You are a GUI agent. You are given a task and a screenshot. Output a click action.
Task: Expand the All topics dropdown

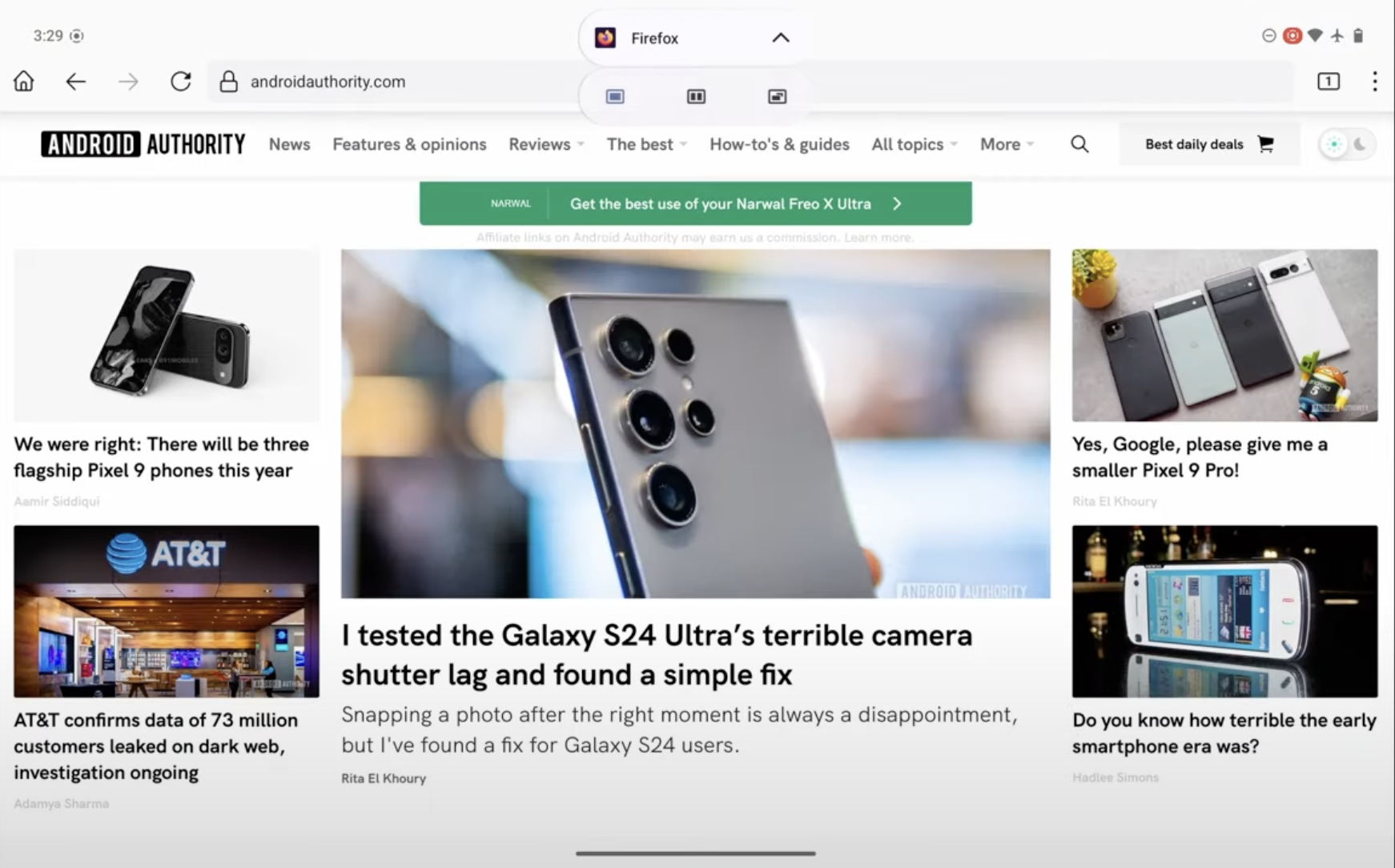(915, 144)
